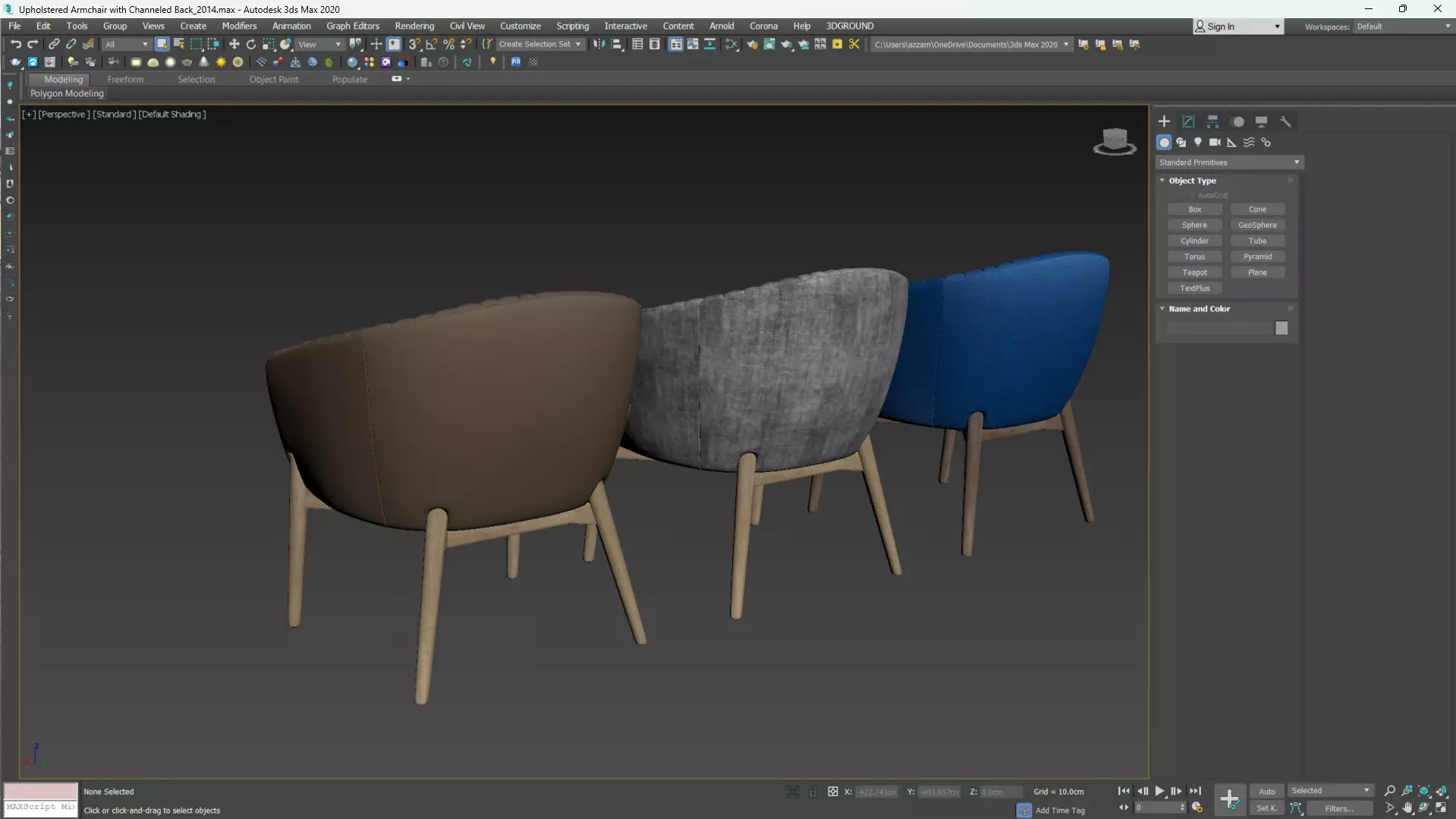The height and width of the screenshot is (819, 1456).
Task: Open the Rendering menu
Action: [x=414, y=26]
